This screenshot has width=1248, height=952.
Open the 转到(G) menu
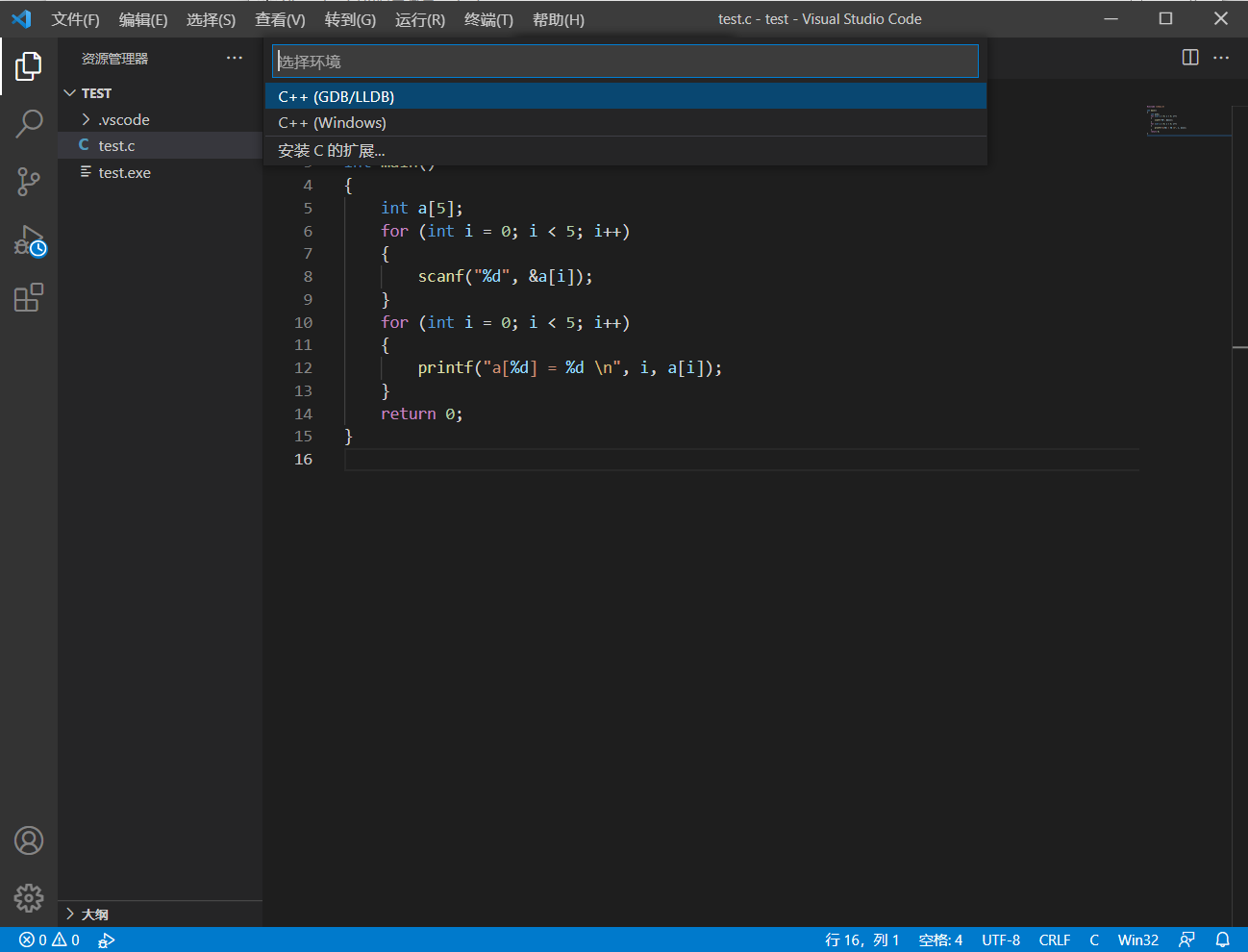(x=350, y=19)
